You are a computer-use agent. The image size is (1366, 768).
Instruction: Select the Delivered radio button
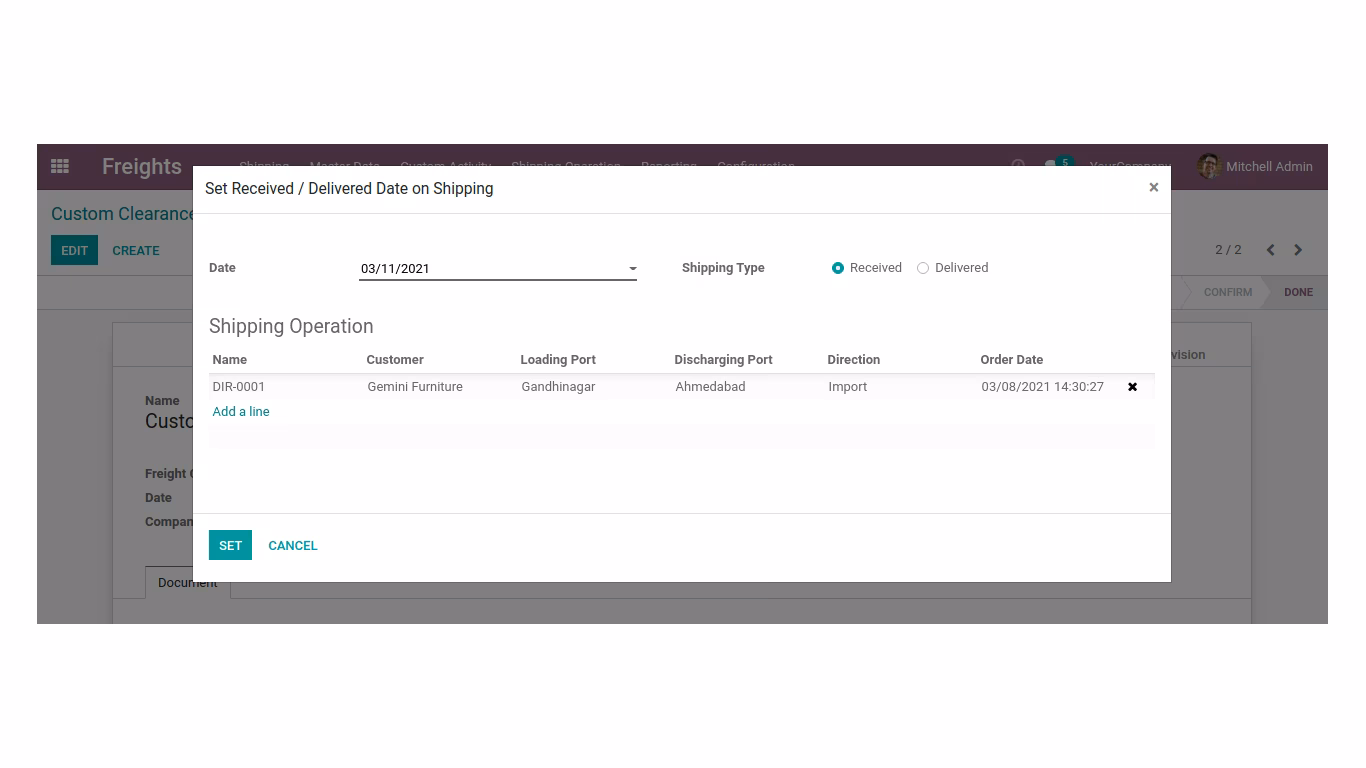point(923,268)
